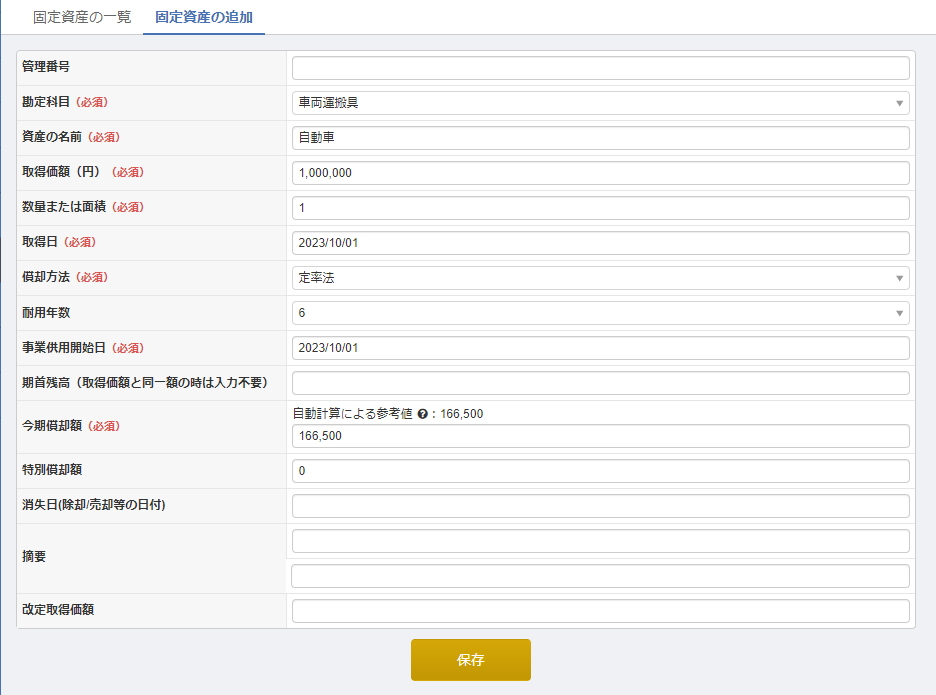Select the 固定資産の追加 tab

click(204, 17)
